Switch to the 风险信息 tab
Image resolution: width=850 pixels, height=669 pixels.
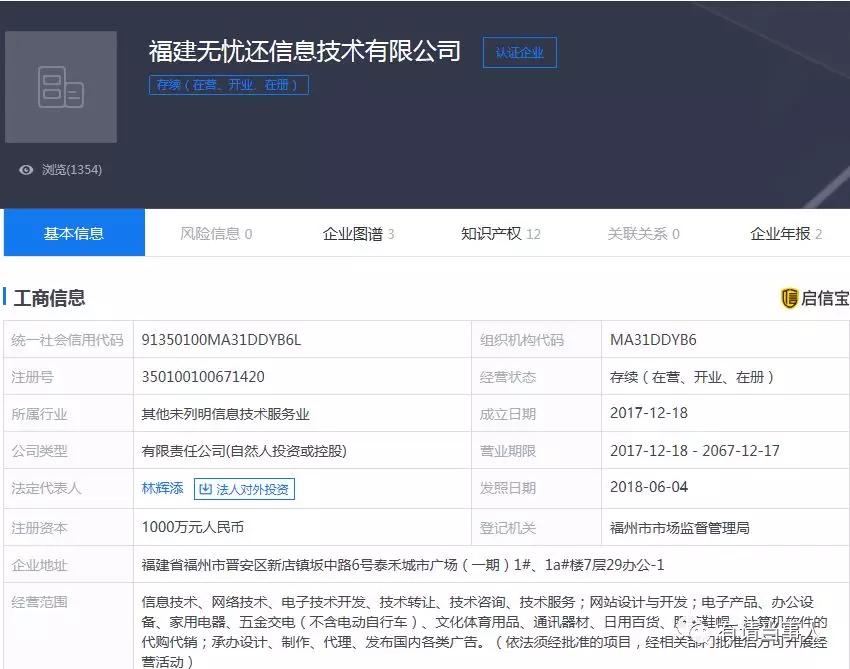[x=215, y=231]
